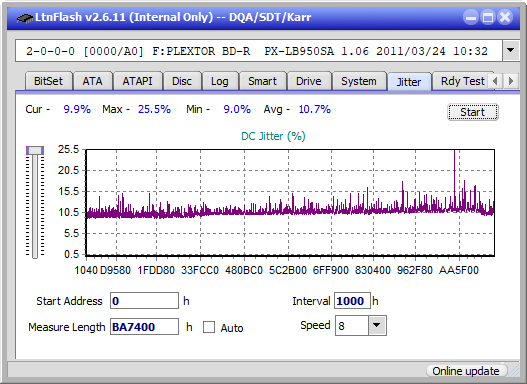Viewport: 527px width, 384px height.
Task: Click the Avg value 10.7%
Action: click(315, 109)
